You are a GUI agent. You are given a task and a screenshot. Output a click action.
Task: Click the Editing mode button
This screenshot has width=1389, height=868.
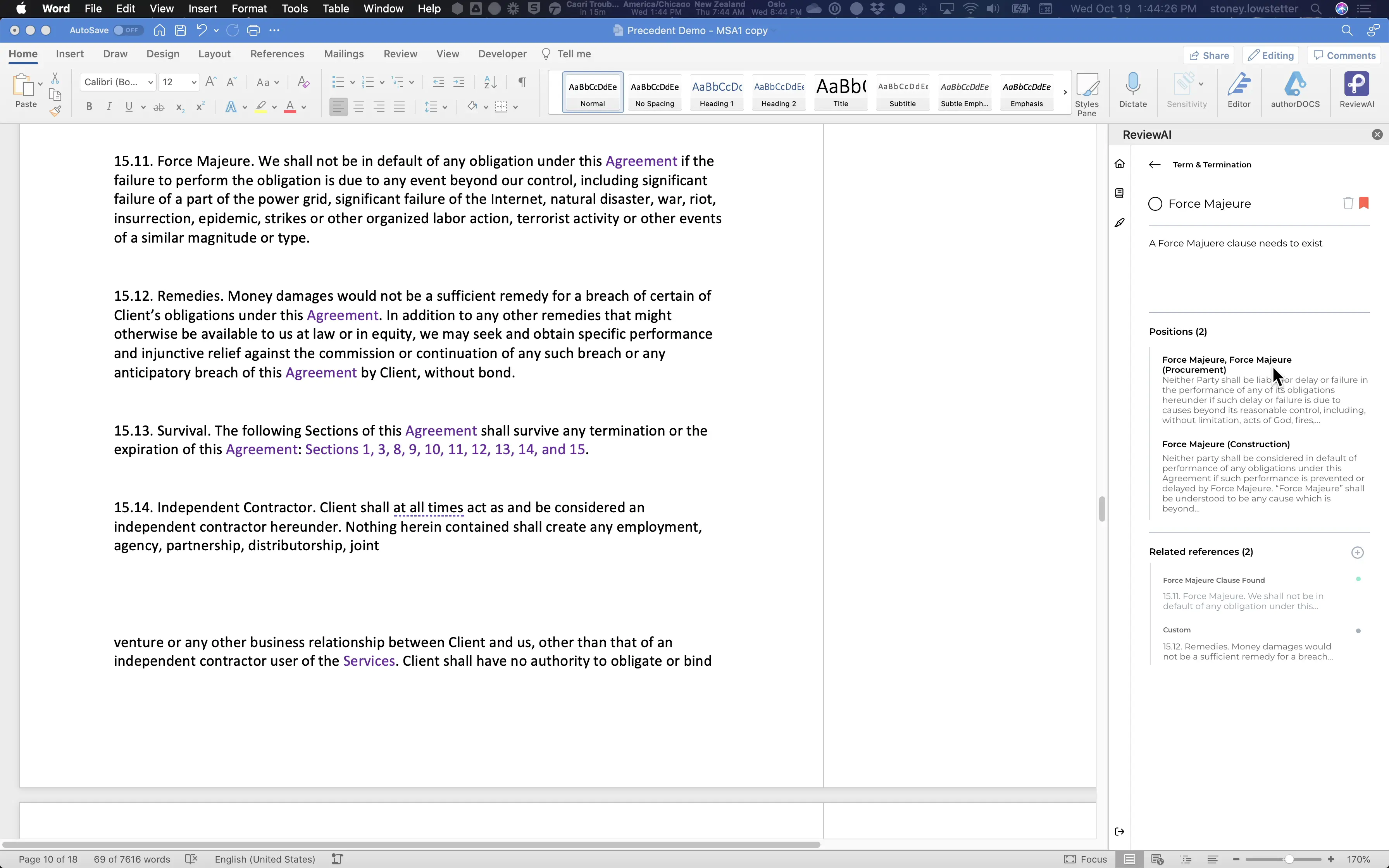1271,55
